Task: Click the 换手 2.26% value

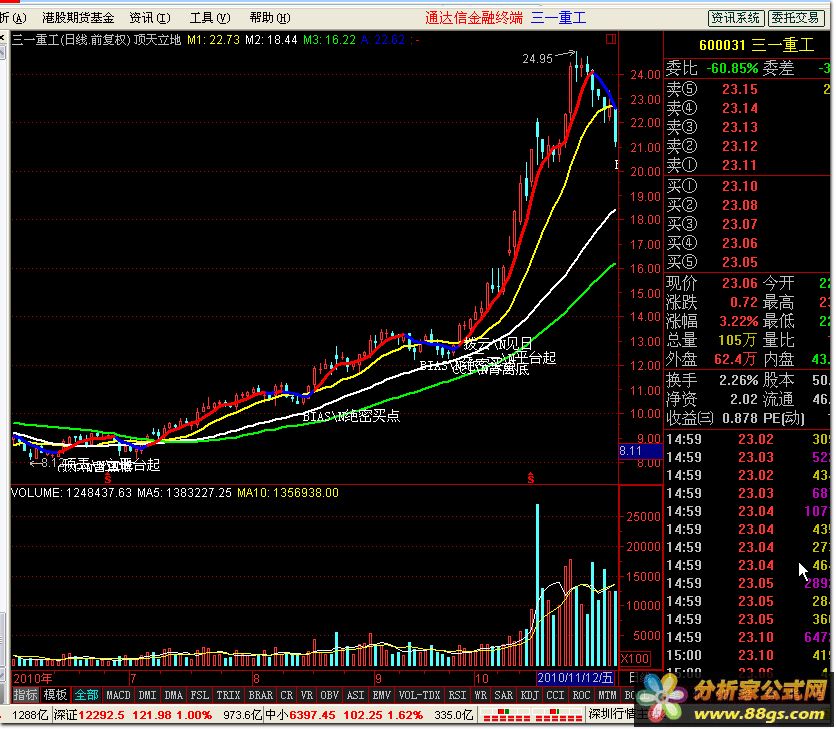Action: point(738,380)
